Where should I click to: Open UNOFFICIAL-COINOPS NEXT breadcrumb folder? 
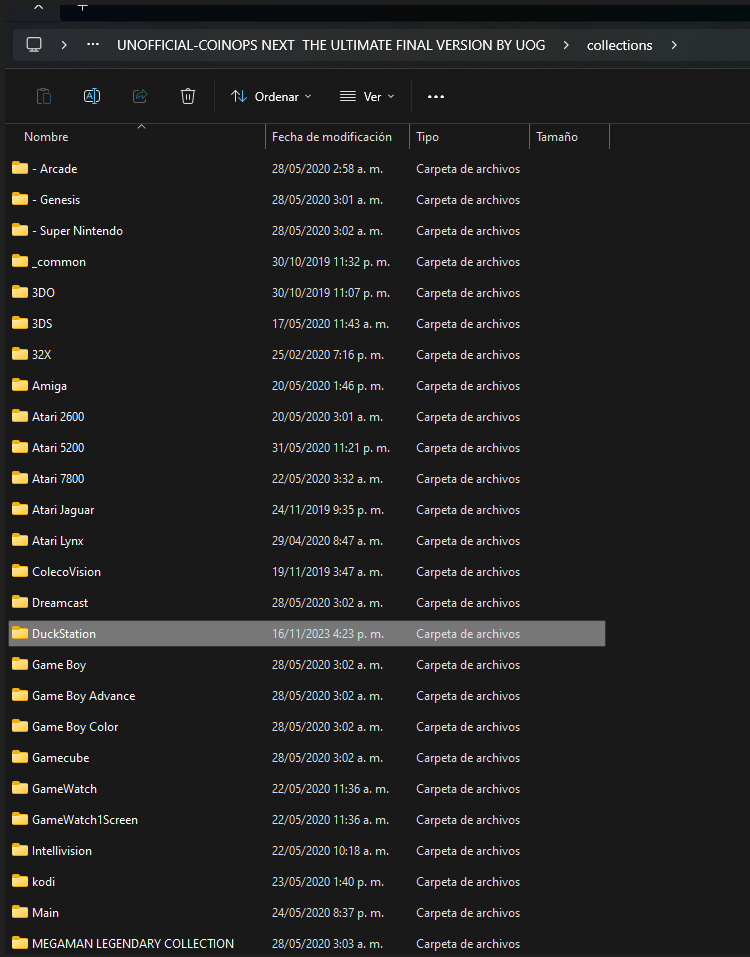pyautogui.click(x=331, y=45)
